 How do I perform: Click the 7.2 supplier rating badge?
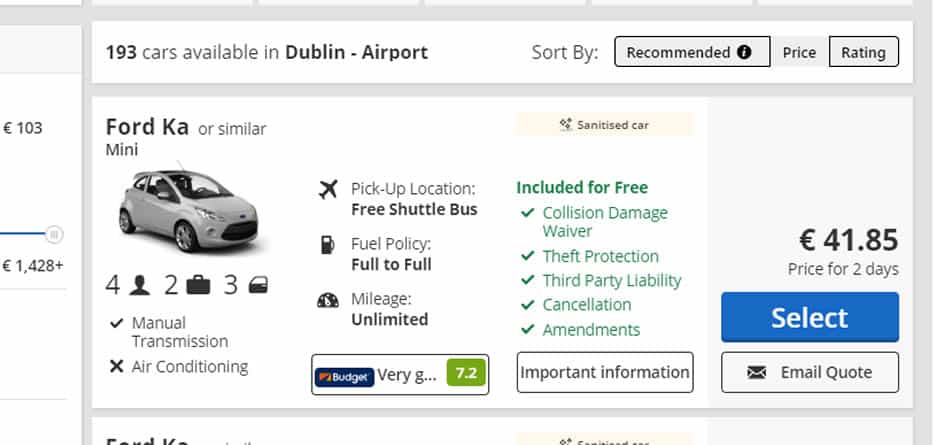(x=464, y=375)
